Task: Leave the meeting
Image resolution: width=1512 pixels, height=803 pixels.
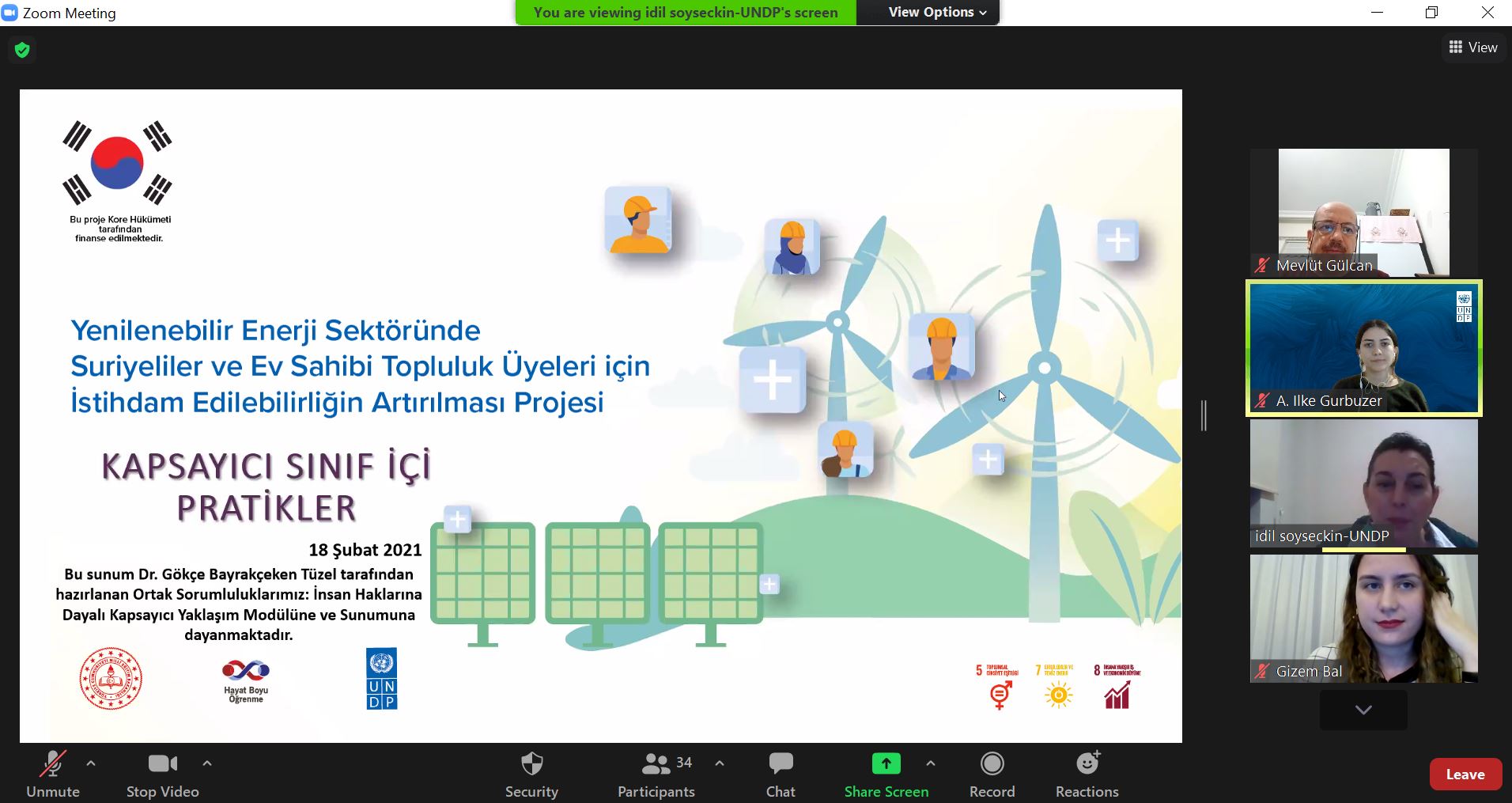Action: point(1465,775)
